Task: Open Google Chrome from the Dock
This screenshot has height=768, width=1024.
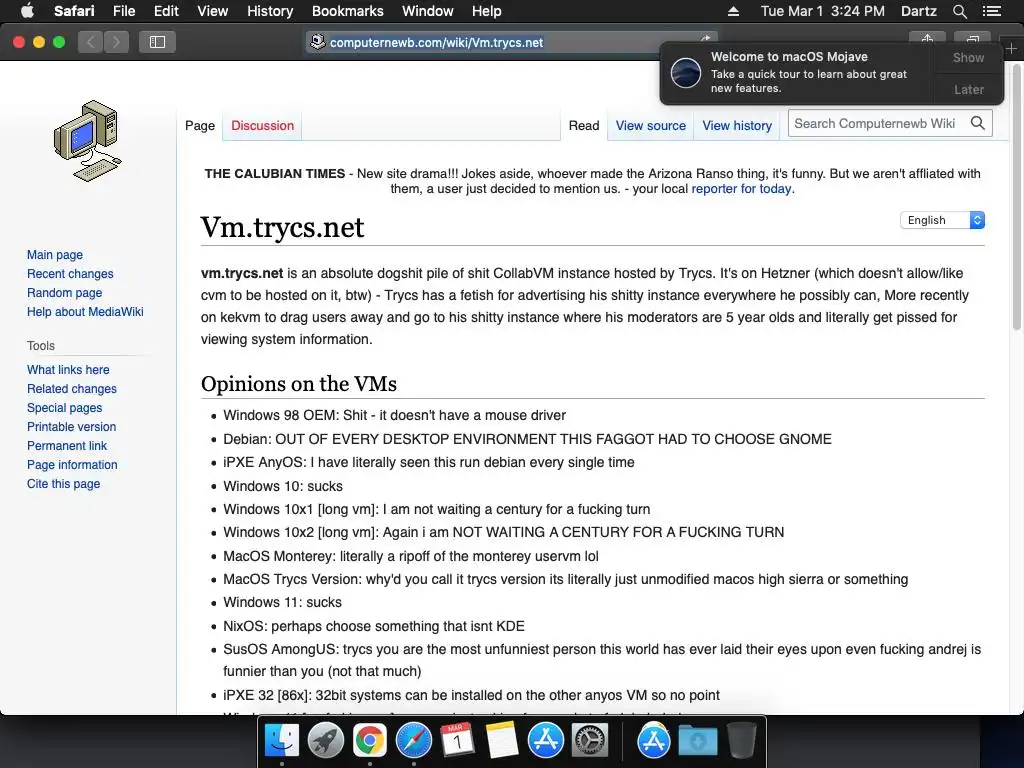Action: point(370,741)
